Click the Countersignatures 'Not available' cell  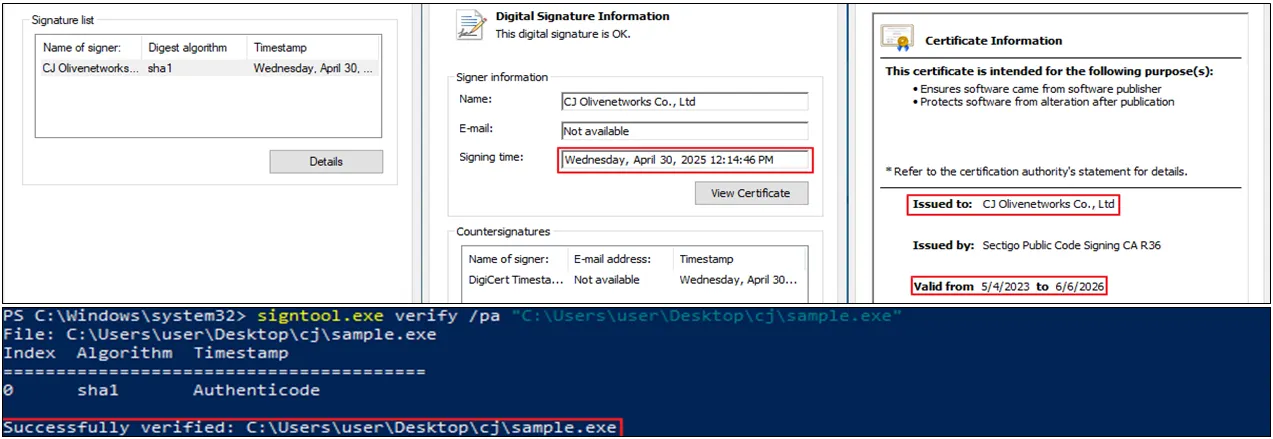pyautogui.click(x=607, y=280)
